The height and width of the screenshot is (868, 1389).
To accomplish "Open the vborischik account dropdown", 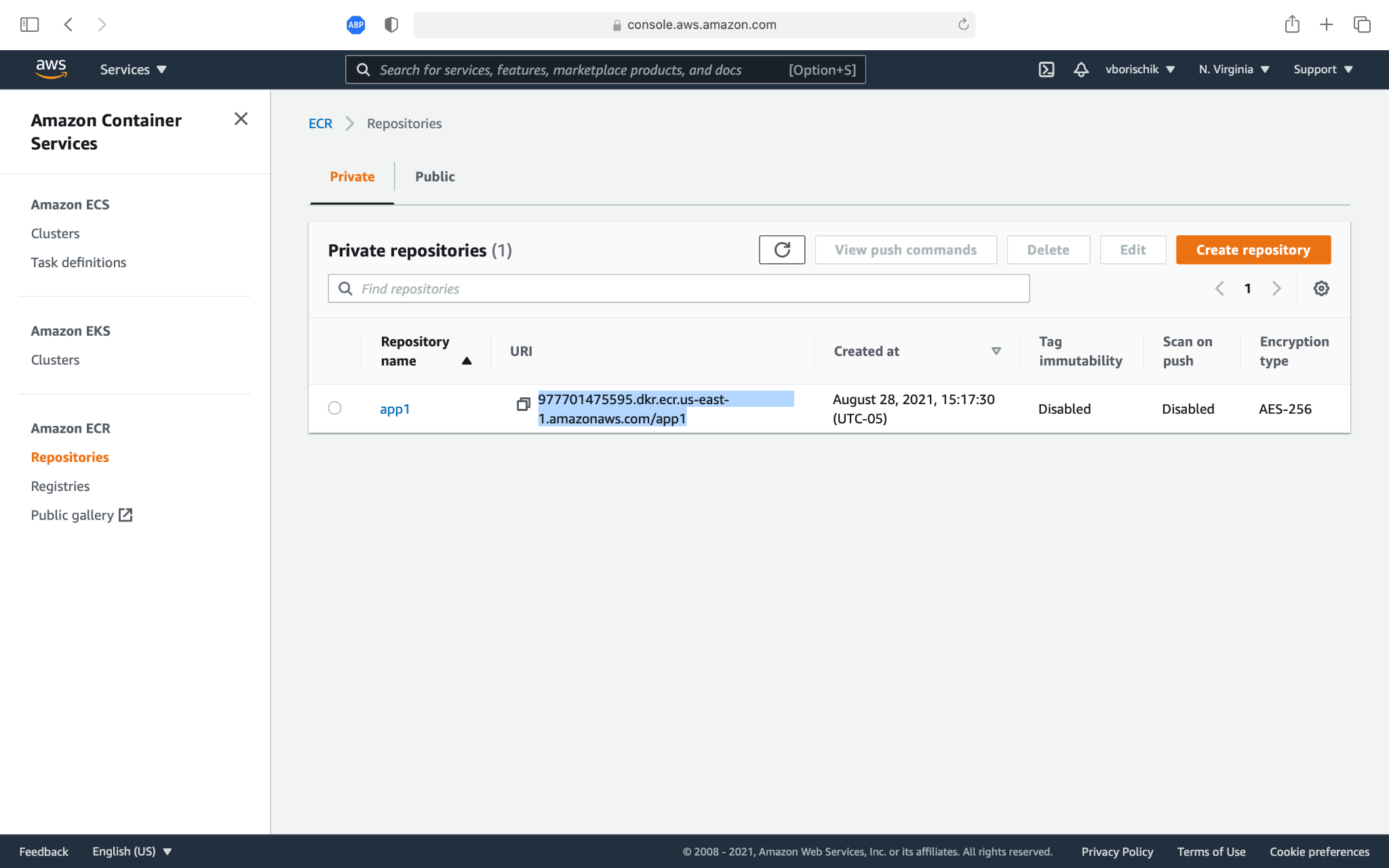I will [x=1139, y=69].
